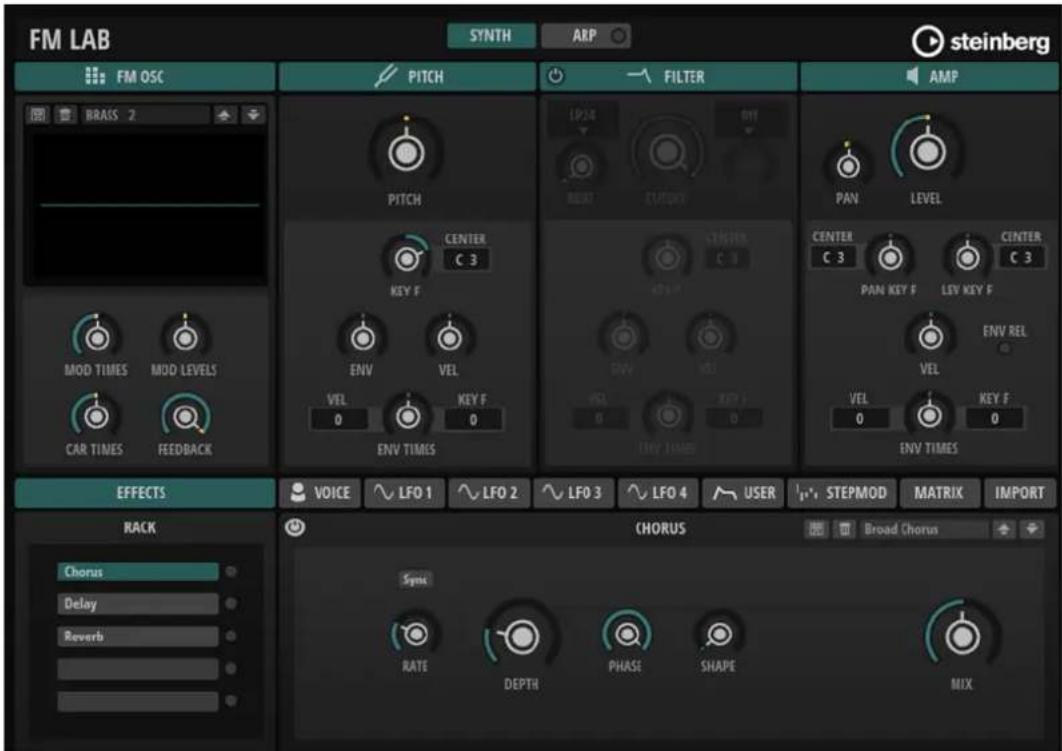Select the Chorus slot in the rack

click(137, 572)
